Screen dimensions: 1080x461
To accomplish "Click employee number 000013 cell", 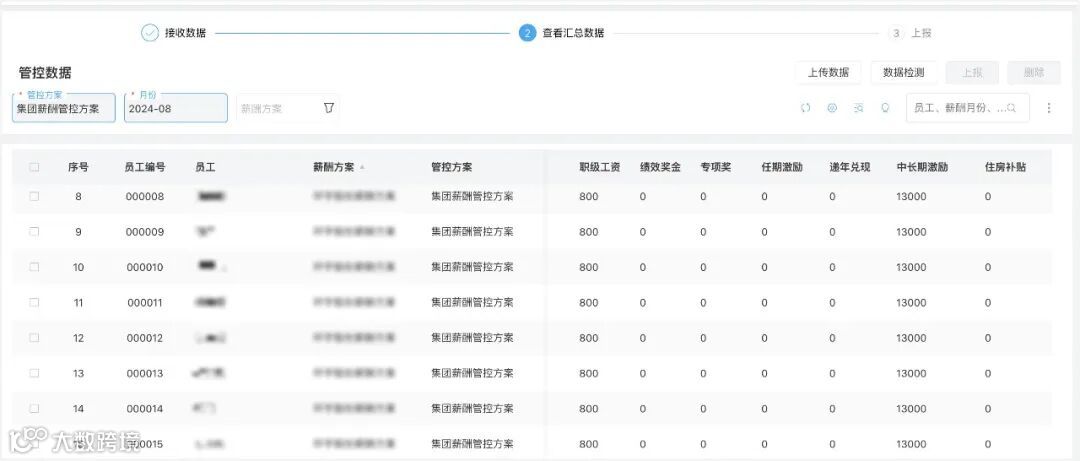I will (145, 373).
